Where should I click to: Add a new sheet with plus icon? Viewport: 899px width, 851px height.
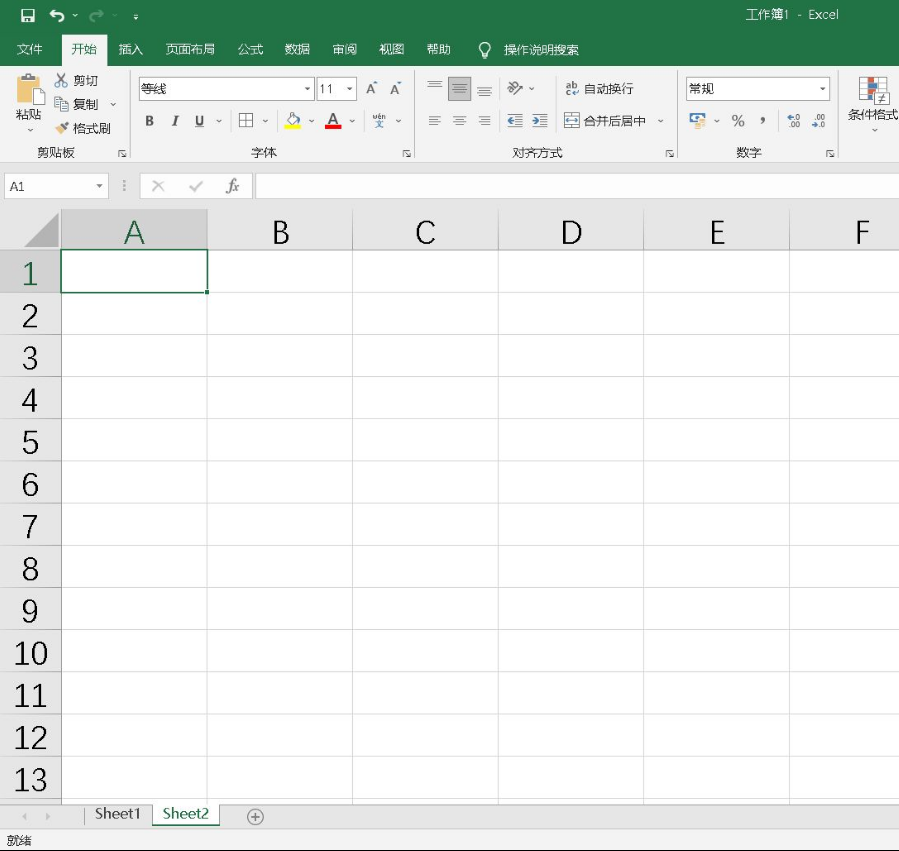pos(255,817)
